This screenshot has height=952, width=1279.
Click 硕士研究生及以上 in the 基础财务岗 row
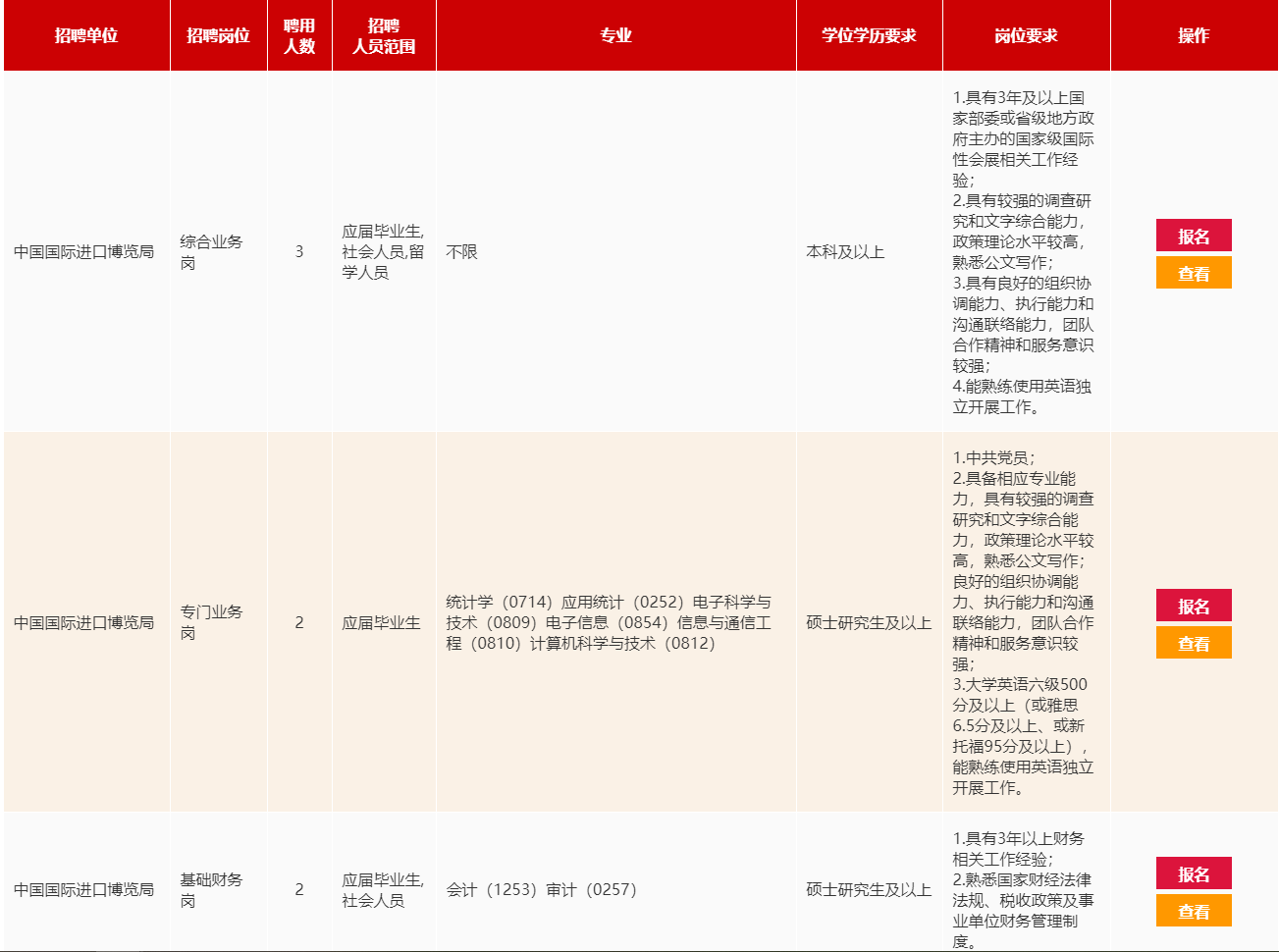869,890
